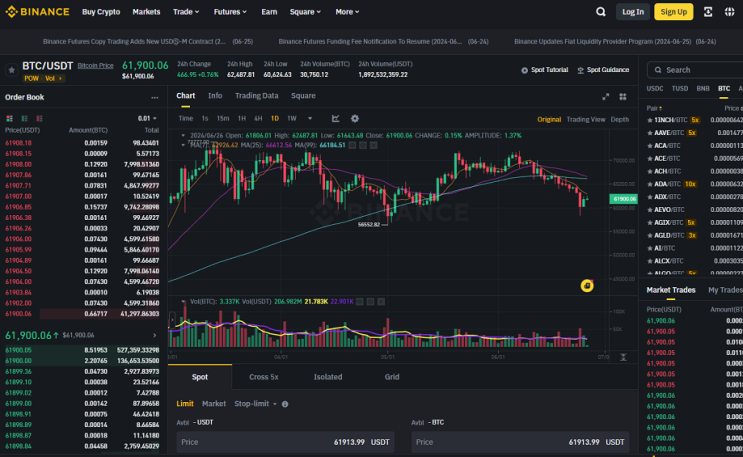
Task: Expand the Trade menu dropdown
Action: tap(186, 12)
